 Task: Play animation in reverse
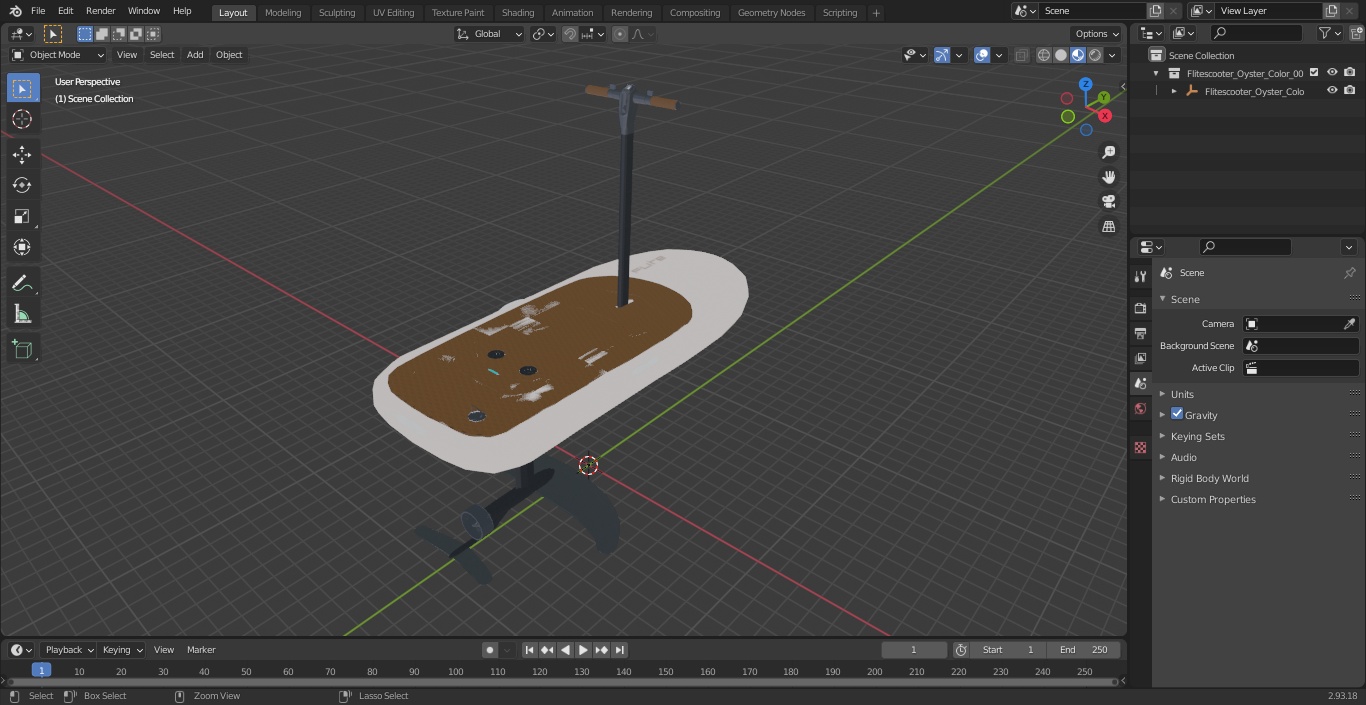click(566, 650)
